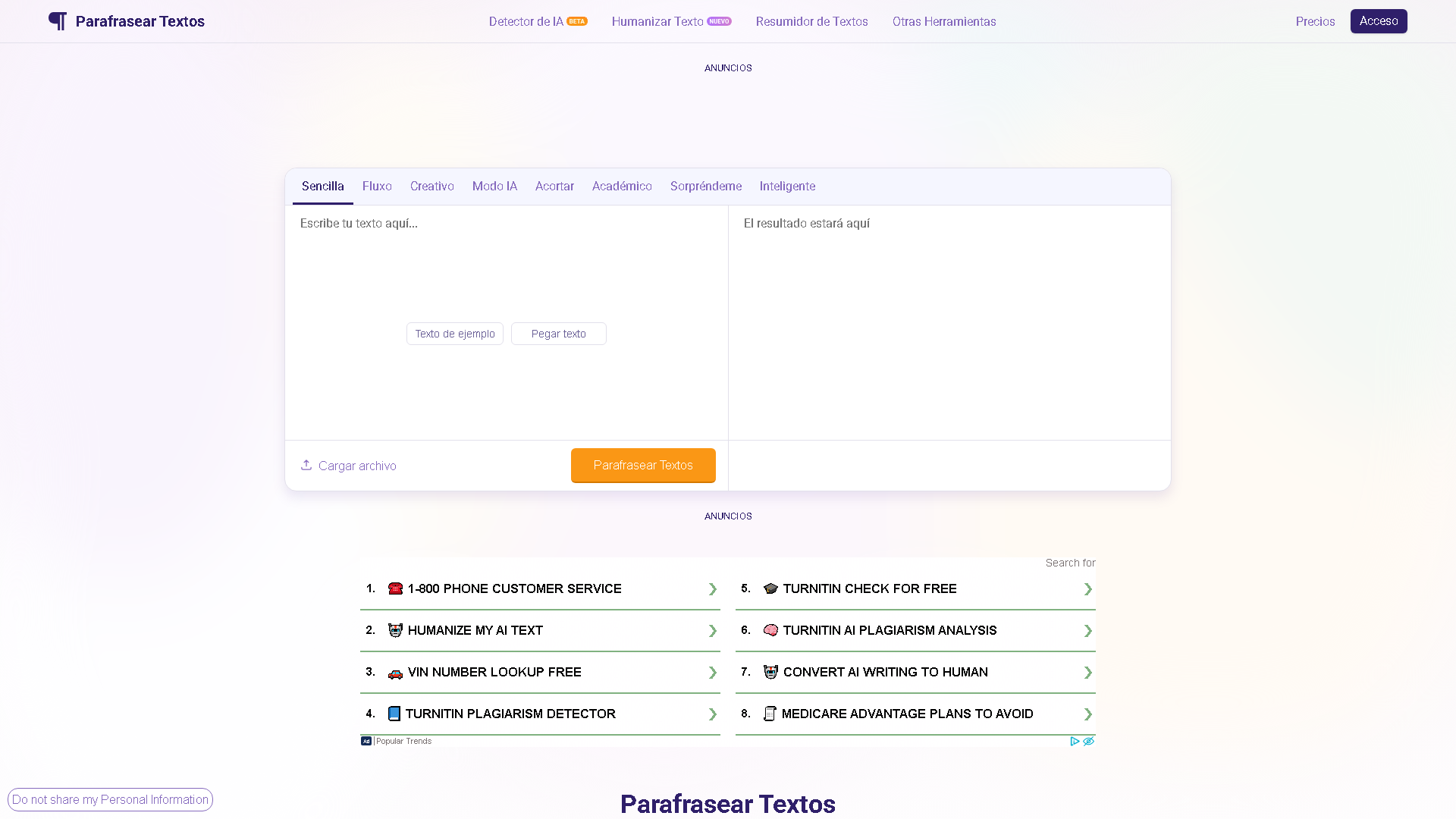Click the Parafrasear Textos pilcrow logo icon
The height and width of the screenshot is (819, 1456).
click(58, 20)
